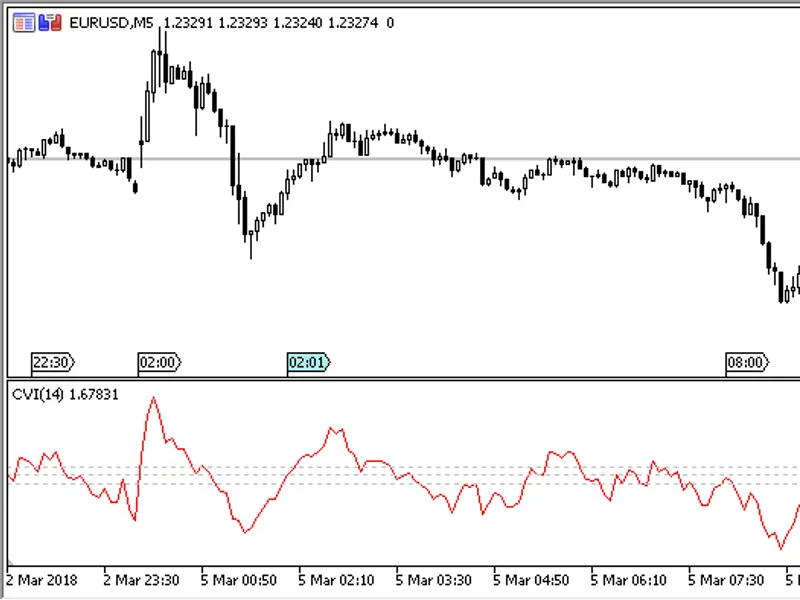Viewport: 800px width, 600px height.
Task: Toggle the one-click trading panel icon
Action: 50,23
